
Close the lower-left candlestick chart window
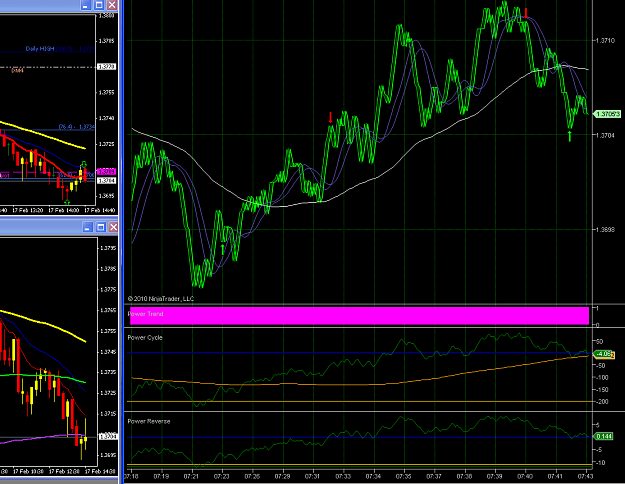[x=113, y=227]
